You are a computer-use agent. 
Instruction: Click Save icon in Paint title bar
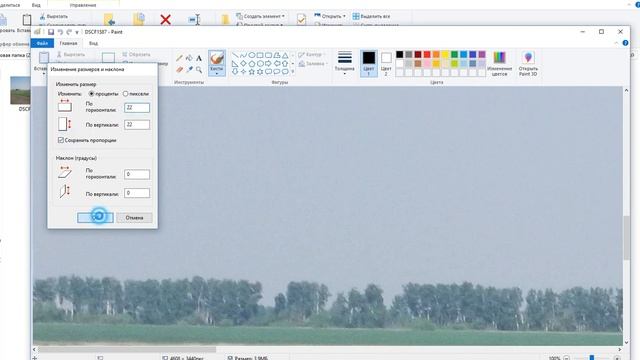(x=51, y=32)
